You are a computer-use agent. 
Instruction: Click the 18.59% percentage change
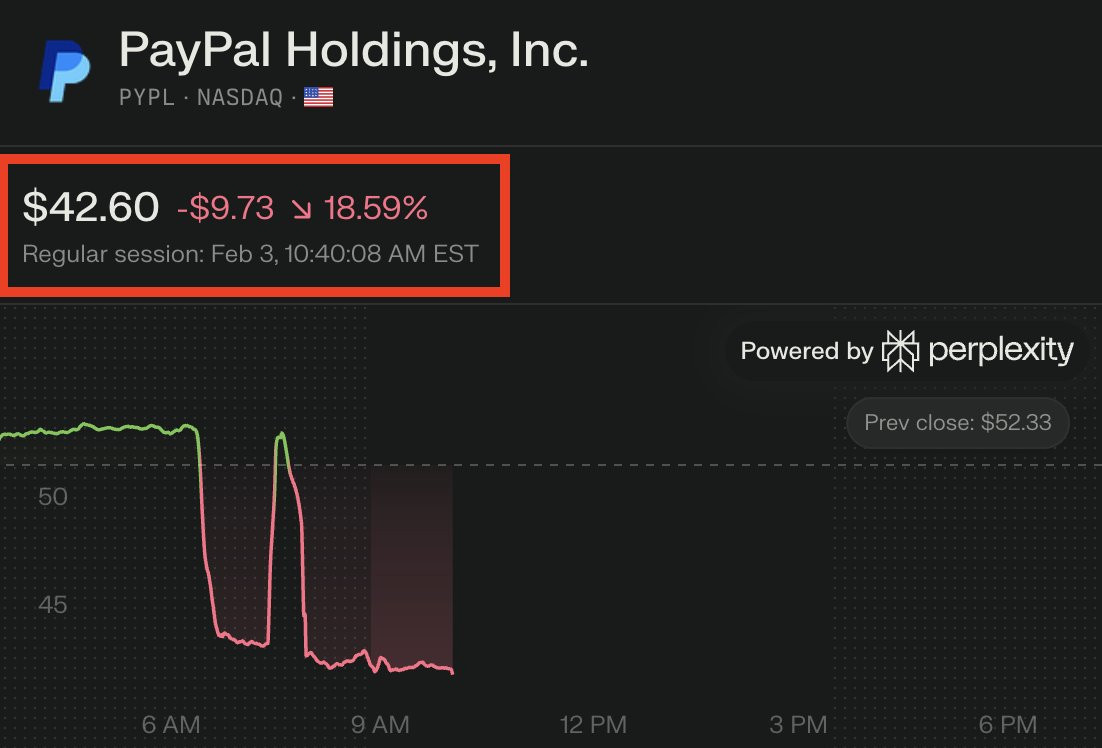pyautogui.click(x=374, y=208)
